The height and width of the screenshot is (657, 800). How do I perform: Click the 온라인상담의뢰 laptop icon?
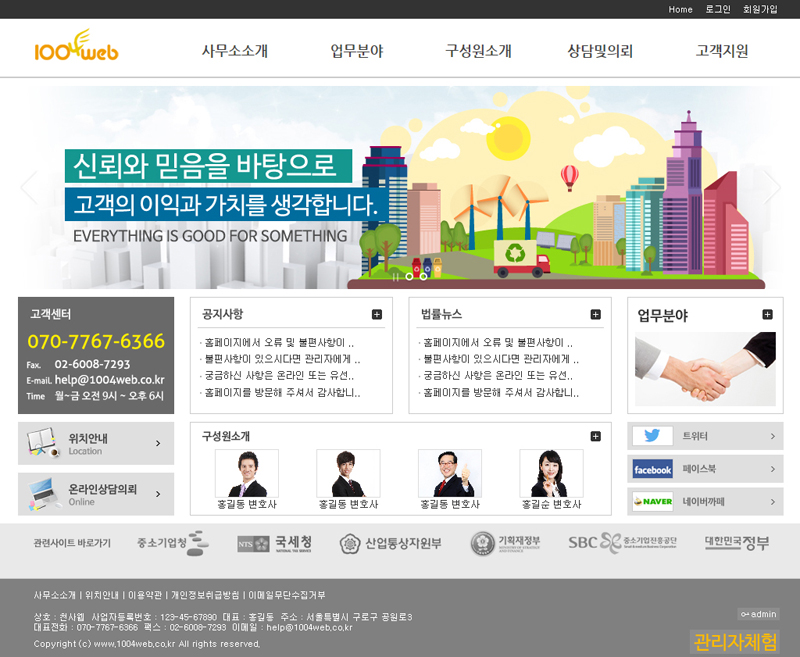41,493
